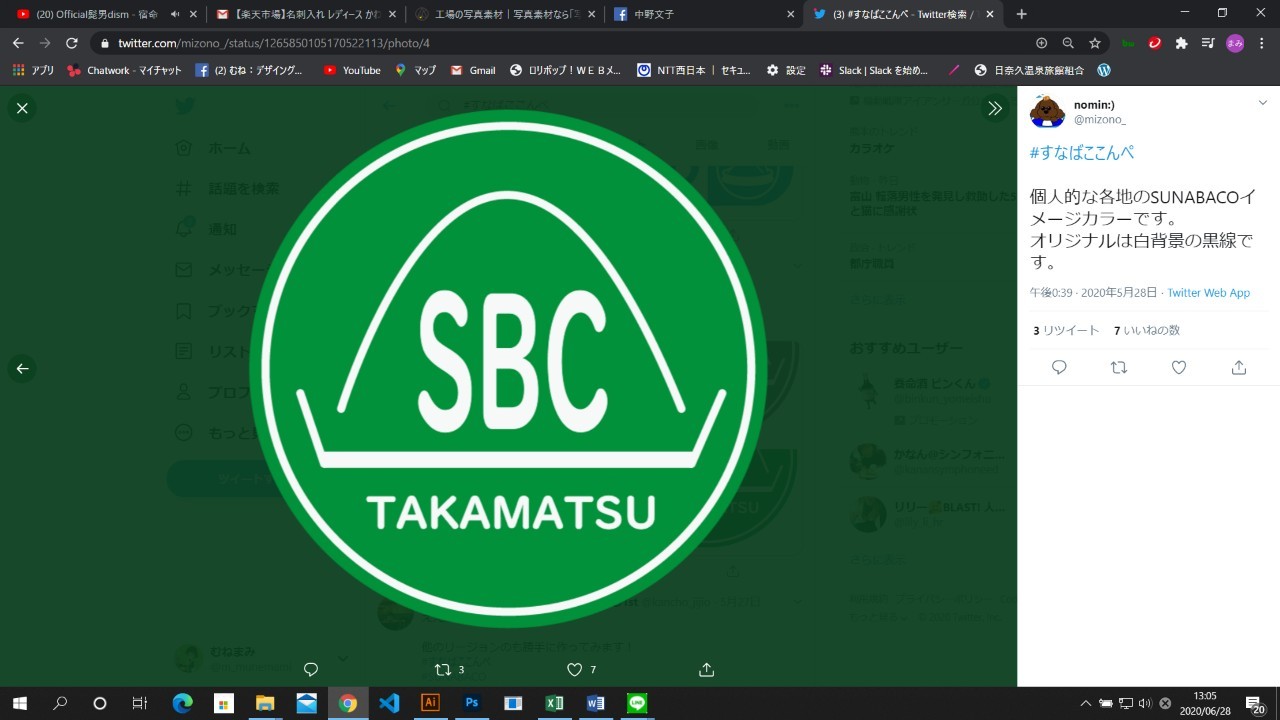Launch Adobe Illustrator from the taskbar
This screenshot has width=1280, height=720.
pyautogui.click(x=430, y=703)
